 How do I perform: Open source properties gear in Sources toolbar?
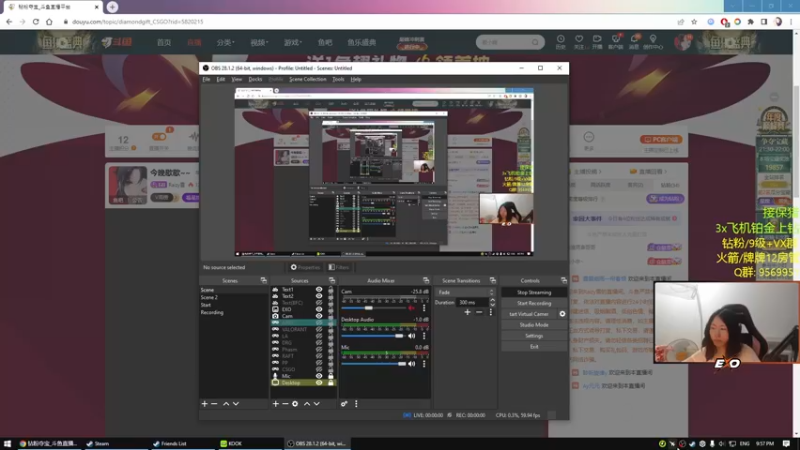pos(295,404)
